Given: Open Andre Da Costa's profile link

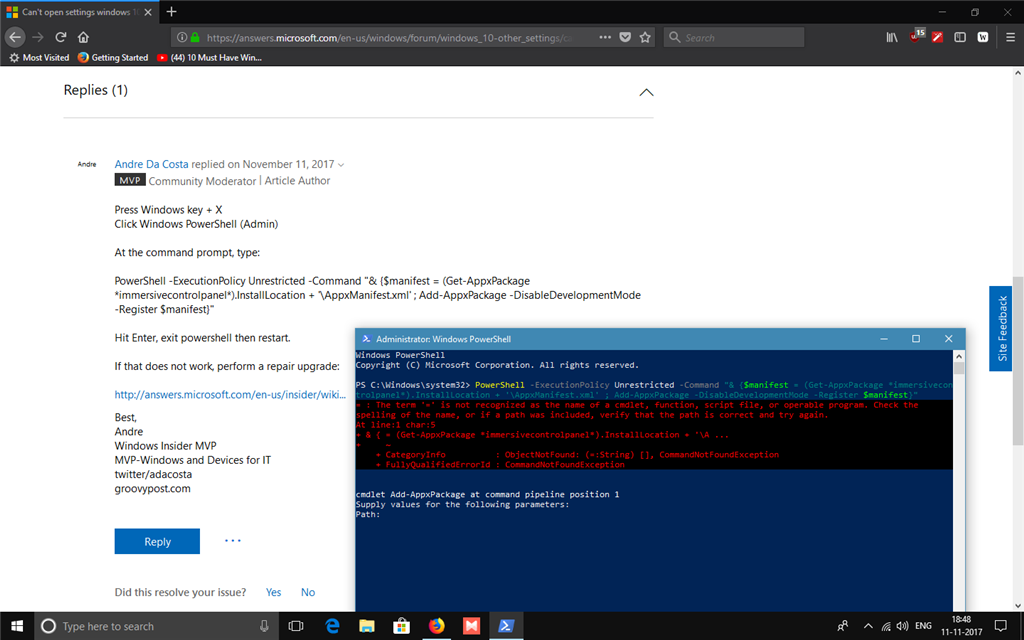Looking at the screenshot, I should 152,164.
